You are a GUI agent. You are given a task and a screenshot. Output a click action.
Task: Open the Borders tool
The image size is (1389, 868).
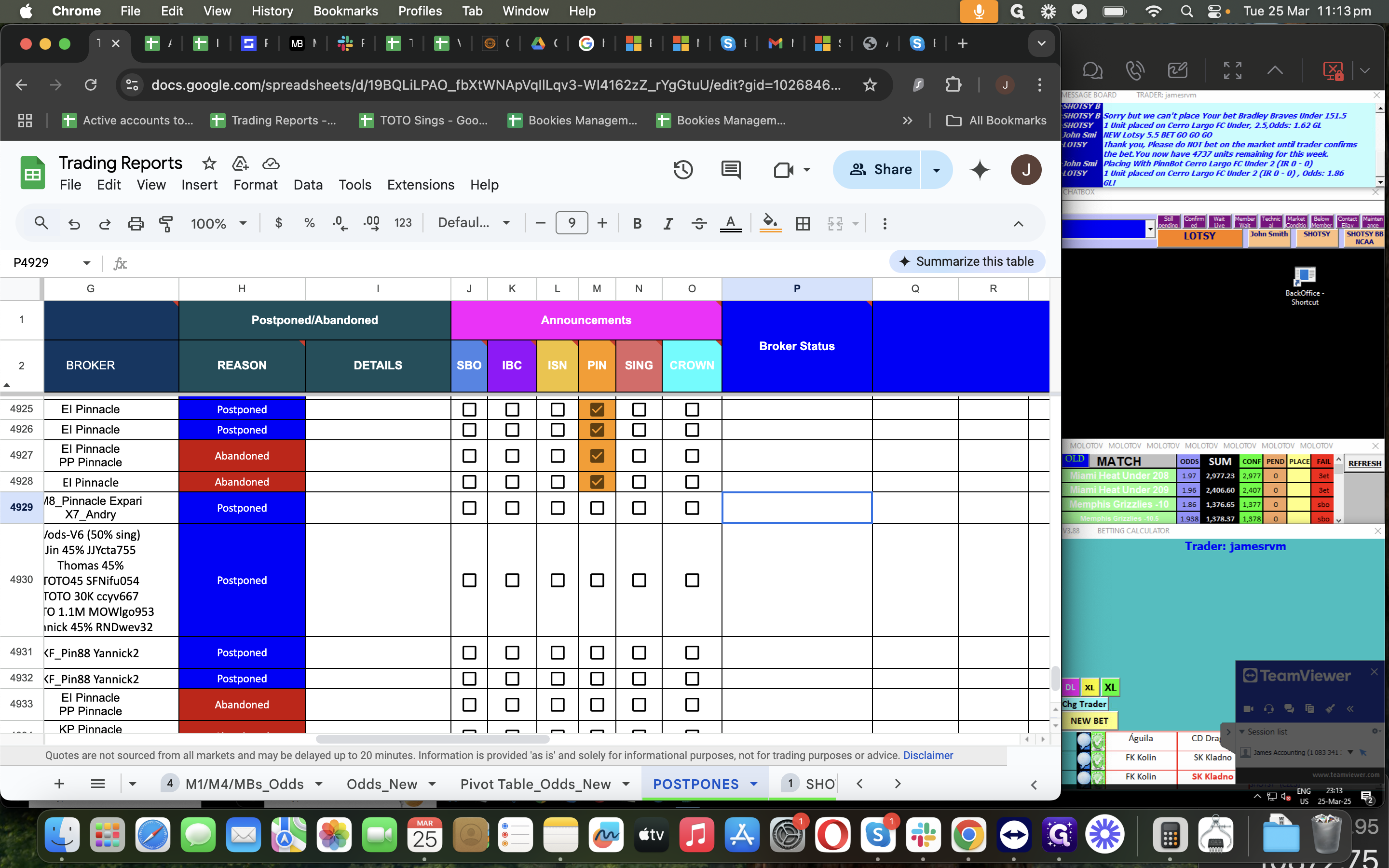tap(803, 223)
